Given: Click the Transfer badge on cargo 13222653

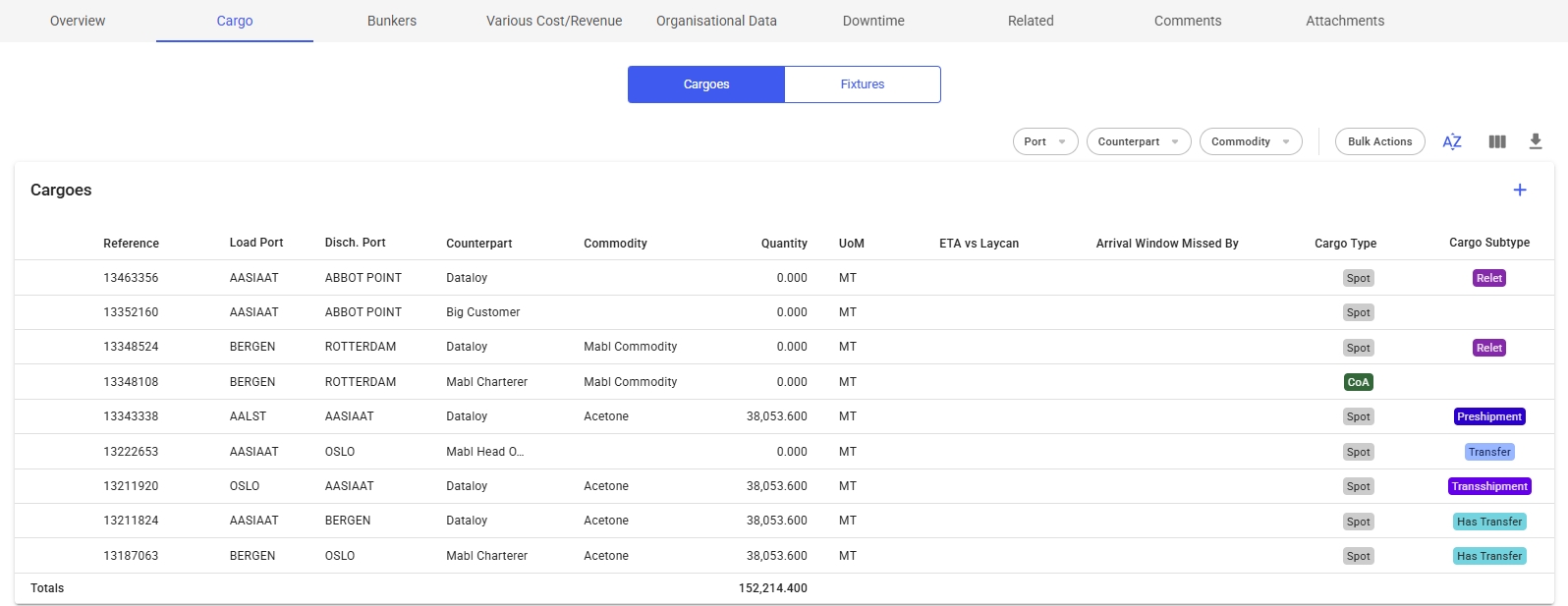Looking at the screenshot, I should [1488, 452].
